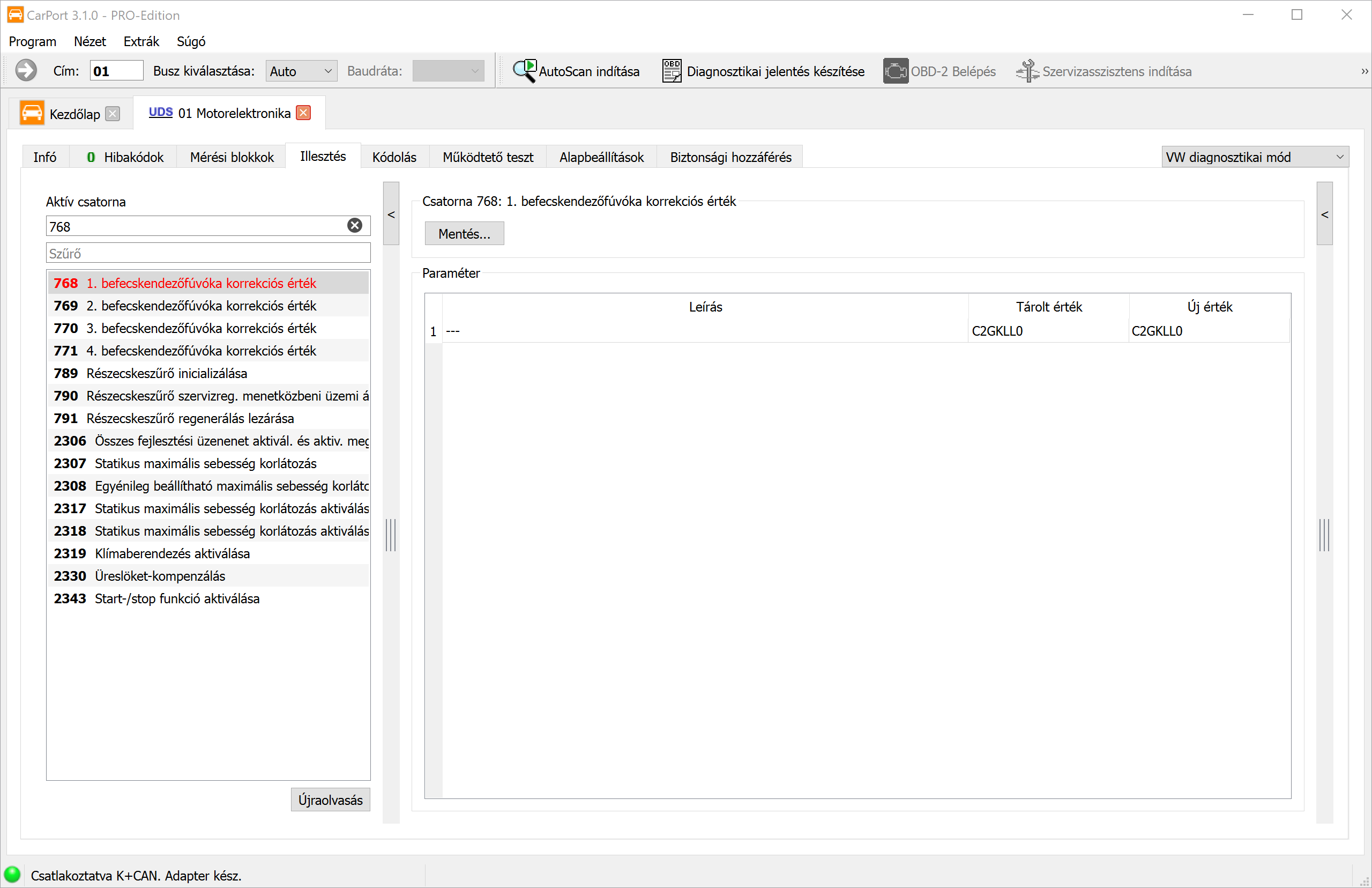Collapse the channel list panel arrow
This screenshot has width=1372, height=888.
[391, 214]
